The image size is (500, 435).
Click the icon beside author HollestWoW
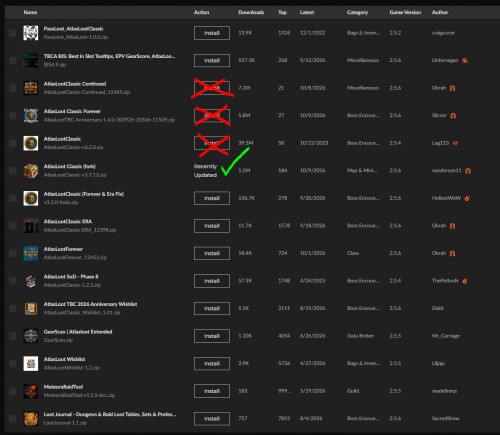(467, 198)
